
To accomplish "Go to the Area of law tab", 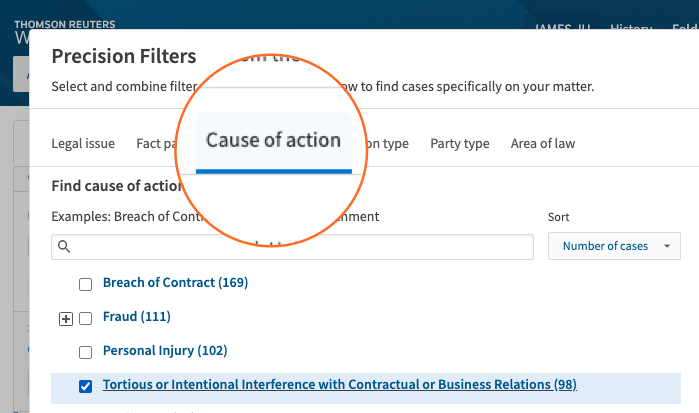I will pos(542,144).
